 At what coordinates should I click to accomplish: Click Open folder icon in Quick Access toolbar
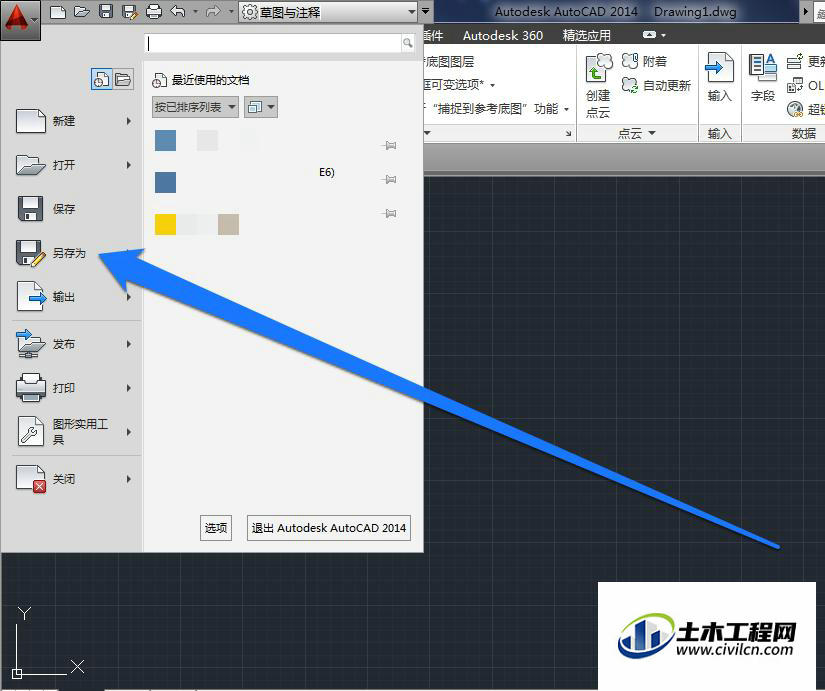click(82, 12)
